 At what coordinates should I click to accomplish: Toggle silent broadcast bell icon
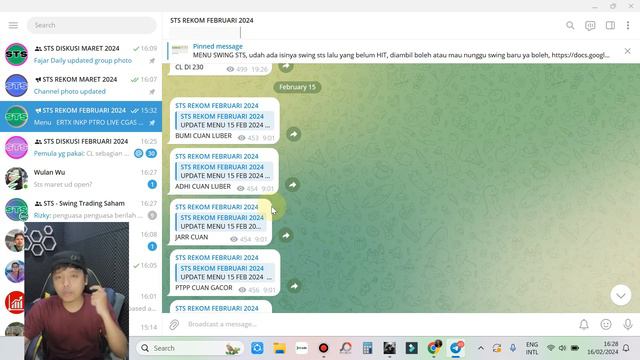pyautogui.click(x=584, y=324)
